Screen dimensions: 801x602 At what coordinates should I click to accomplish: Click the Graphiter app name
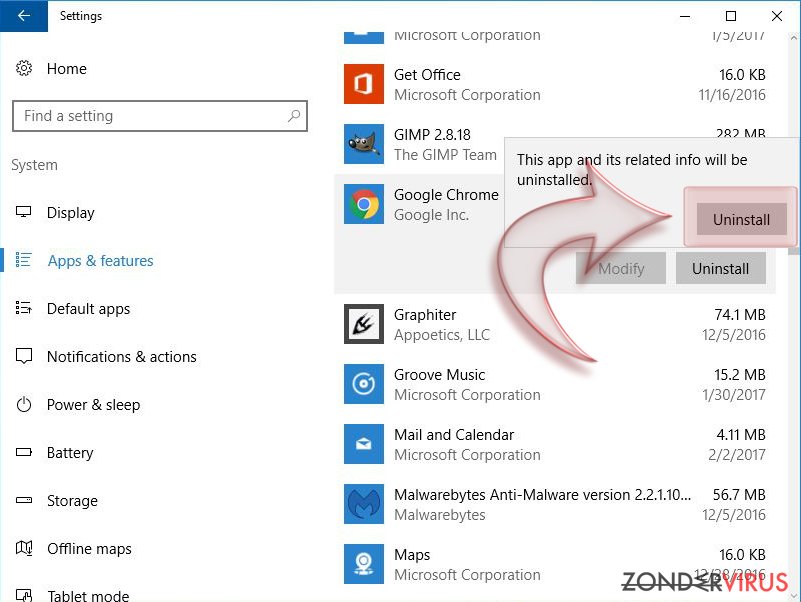coord(425,315)
